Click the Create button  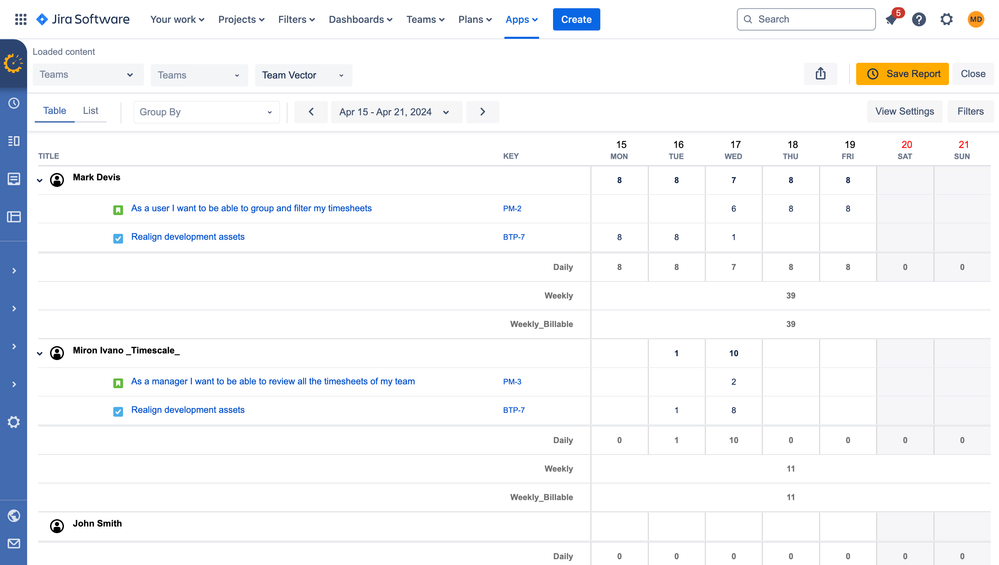pyautogui.click(x=576, y=19)
